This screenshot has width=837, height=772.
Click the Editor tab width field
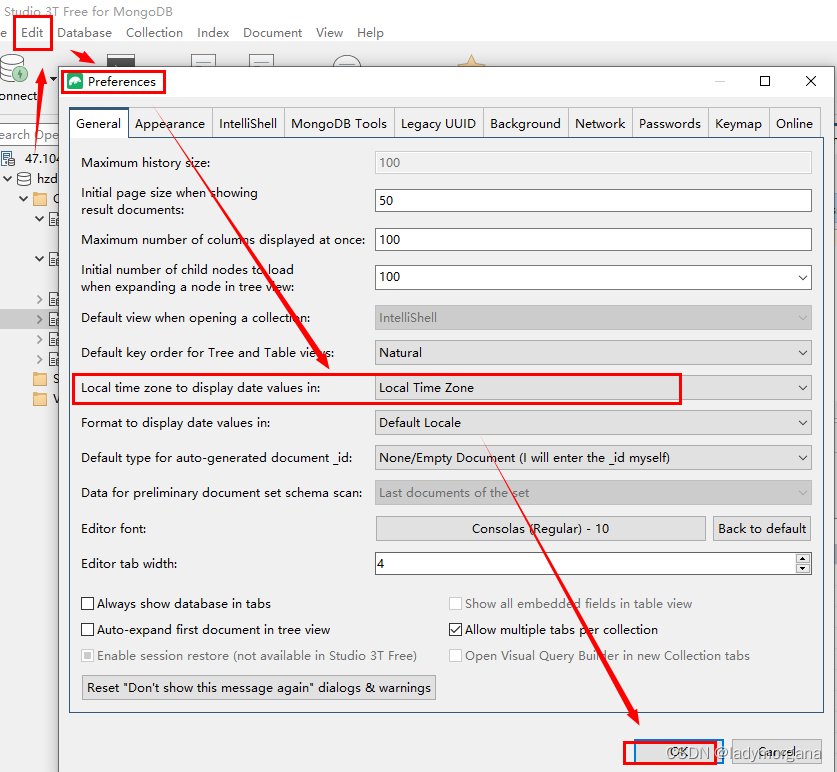(585, 564)
